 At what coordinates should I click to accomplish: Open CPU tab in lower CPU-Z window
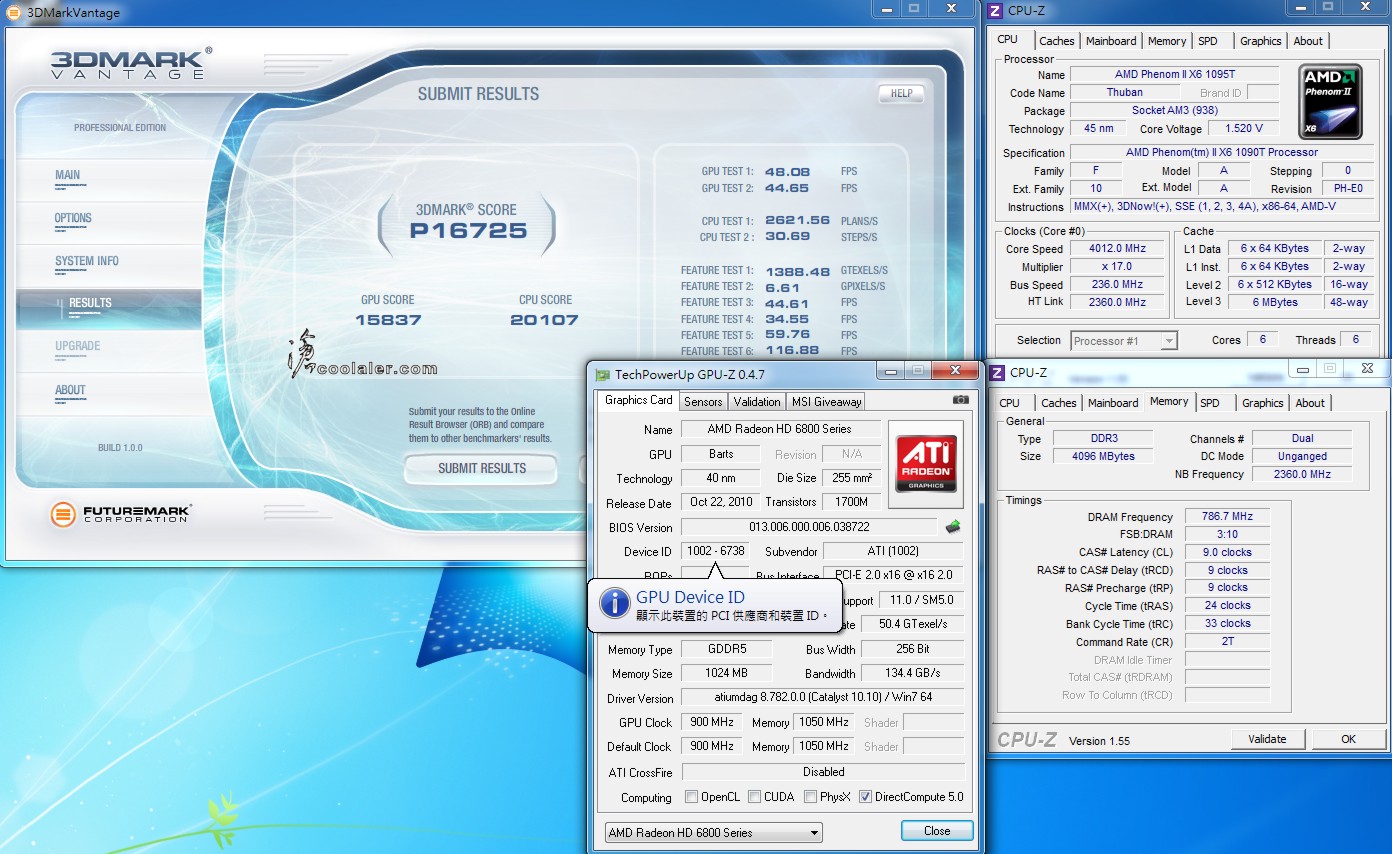1010,403
